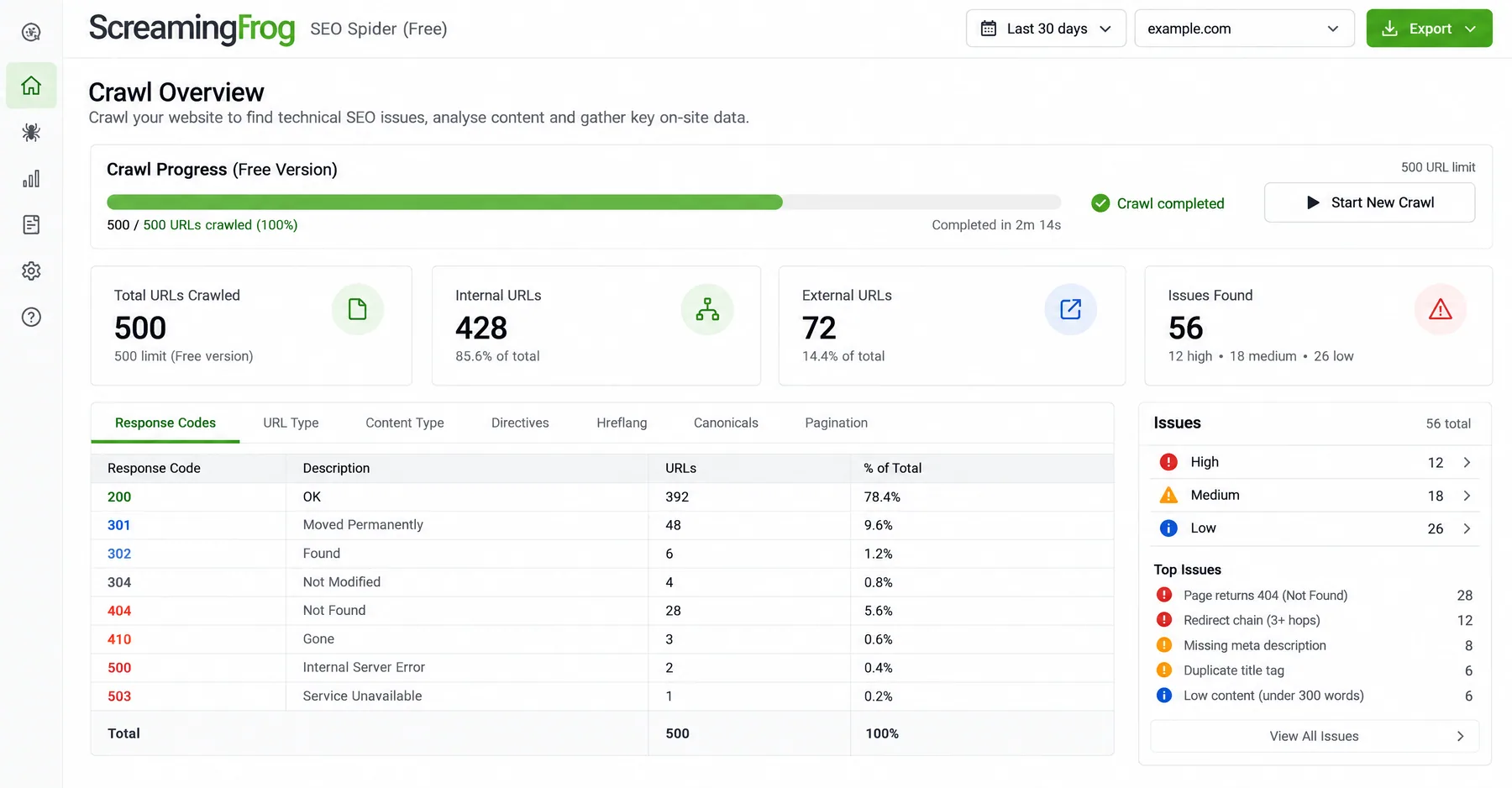The width and height of the screenshot is (1512, 788).
Task: Open the Help question mark icon
Action: point(31,318)
